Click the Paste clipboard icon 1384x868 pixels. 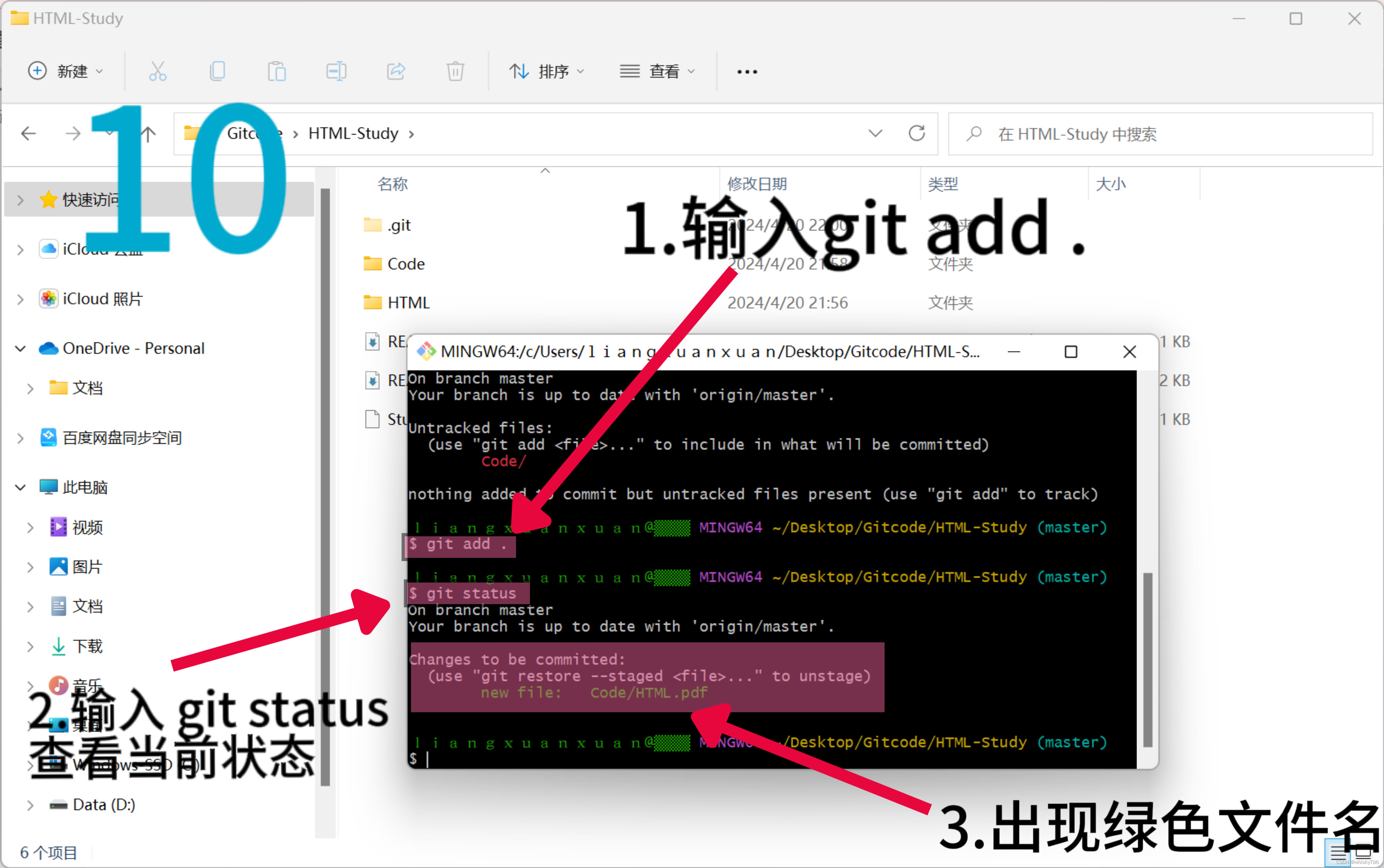tap(277, 71)
